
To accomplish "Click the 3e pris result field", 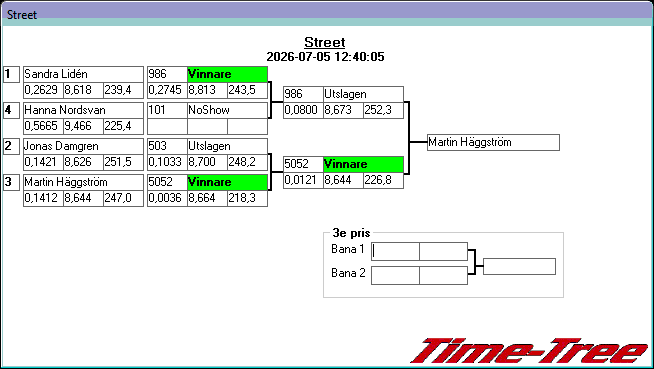I will pos(519,266).
